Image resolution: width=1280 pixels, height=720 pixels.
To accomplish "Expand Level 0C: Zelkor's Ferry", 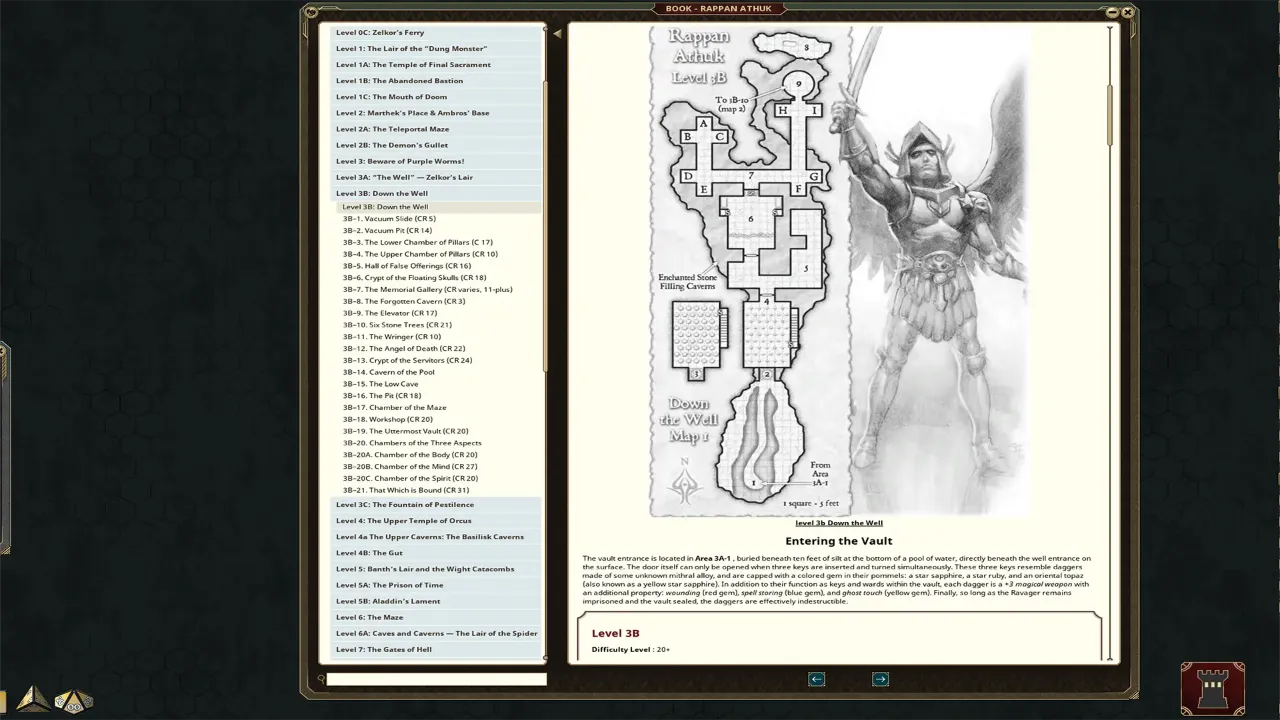I will [x=436, y=33].
